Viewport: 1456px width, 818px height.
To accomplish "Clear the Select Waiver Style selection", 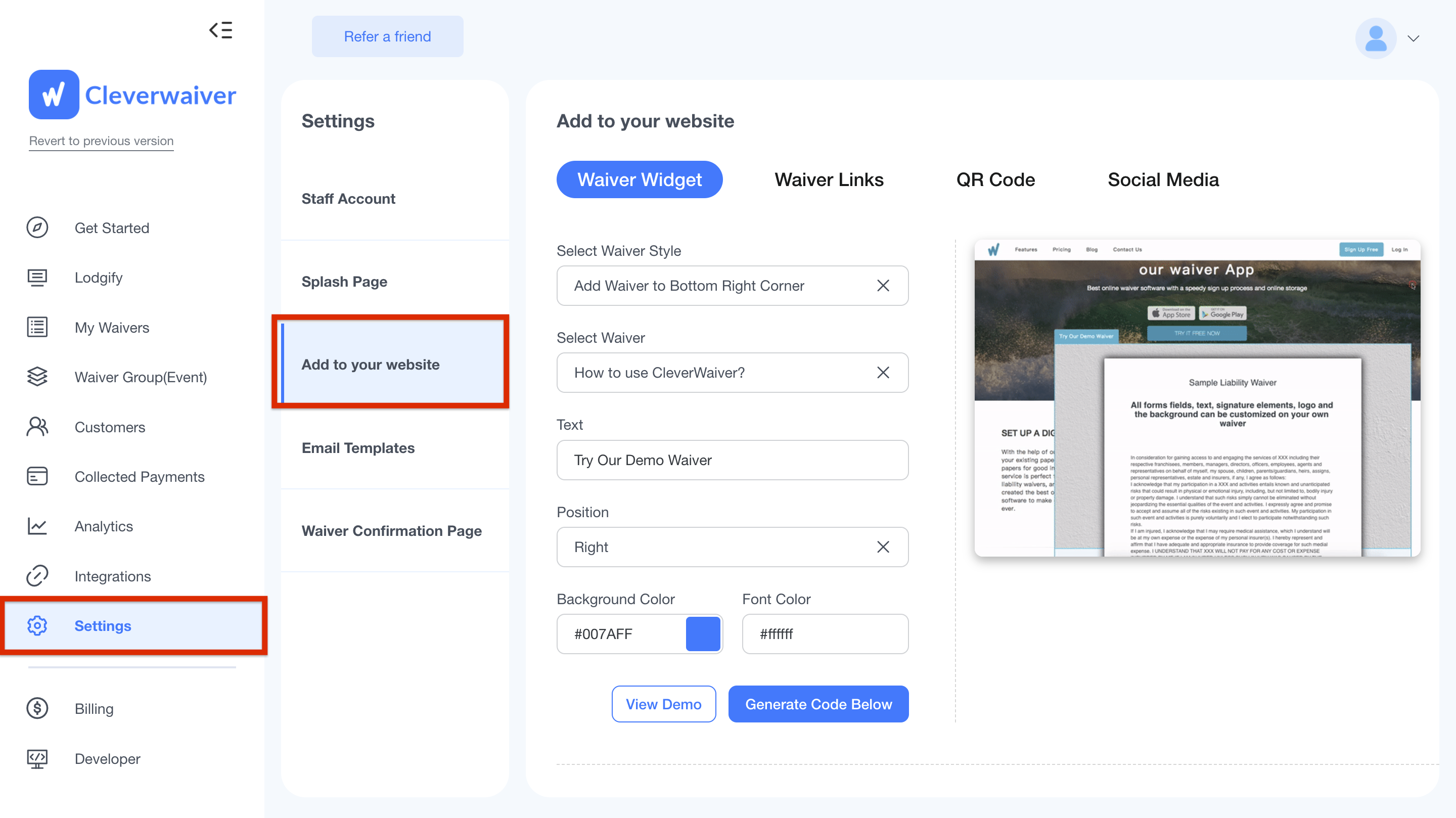I will pos(883,286).
